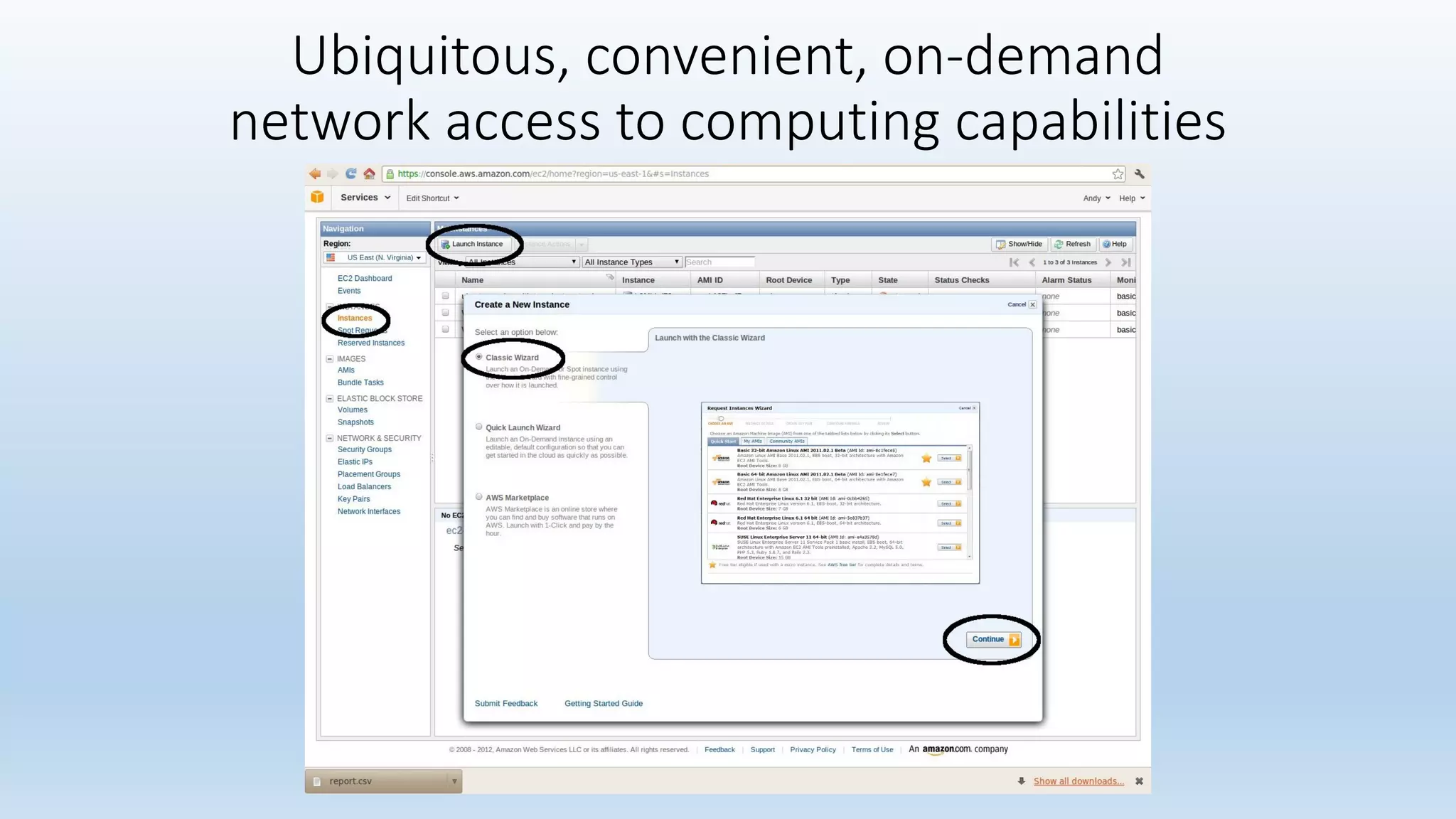The image size is (1456, 819).
Task: Go to the next page of instances
Action: tap(1108, 262)
